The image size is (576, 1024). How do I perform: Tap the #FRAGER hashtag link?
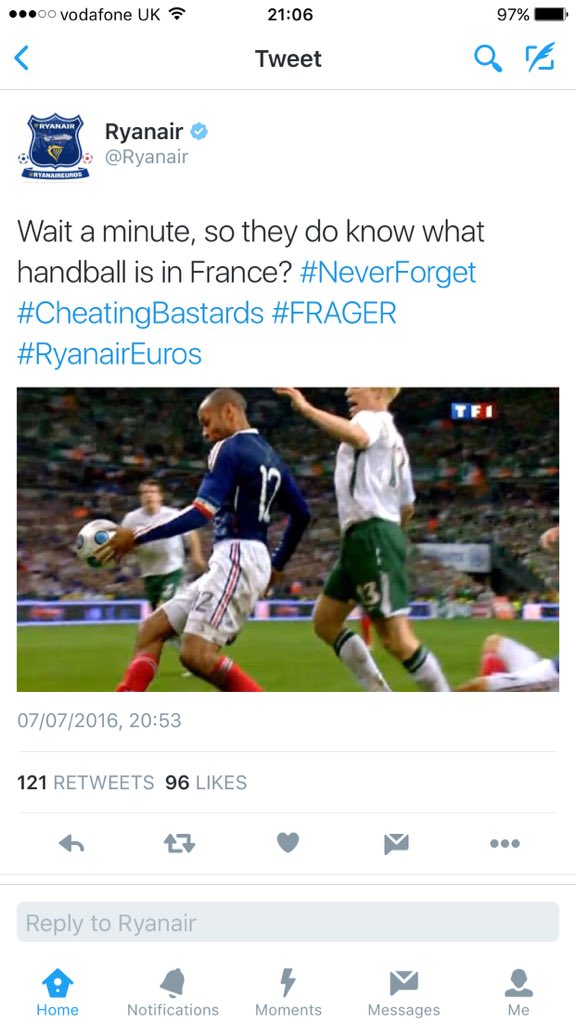click(x=334, y=313)
